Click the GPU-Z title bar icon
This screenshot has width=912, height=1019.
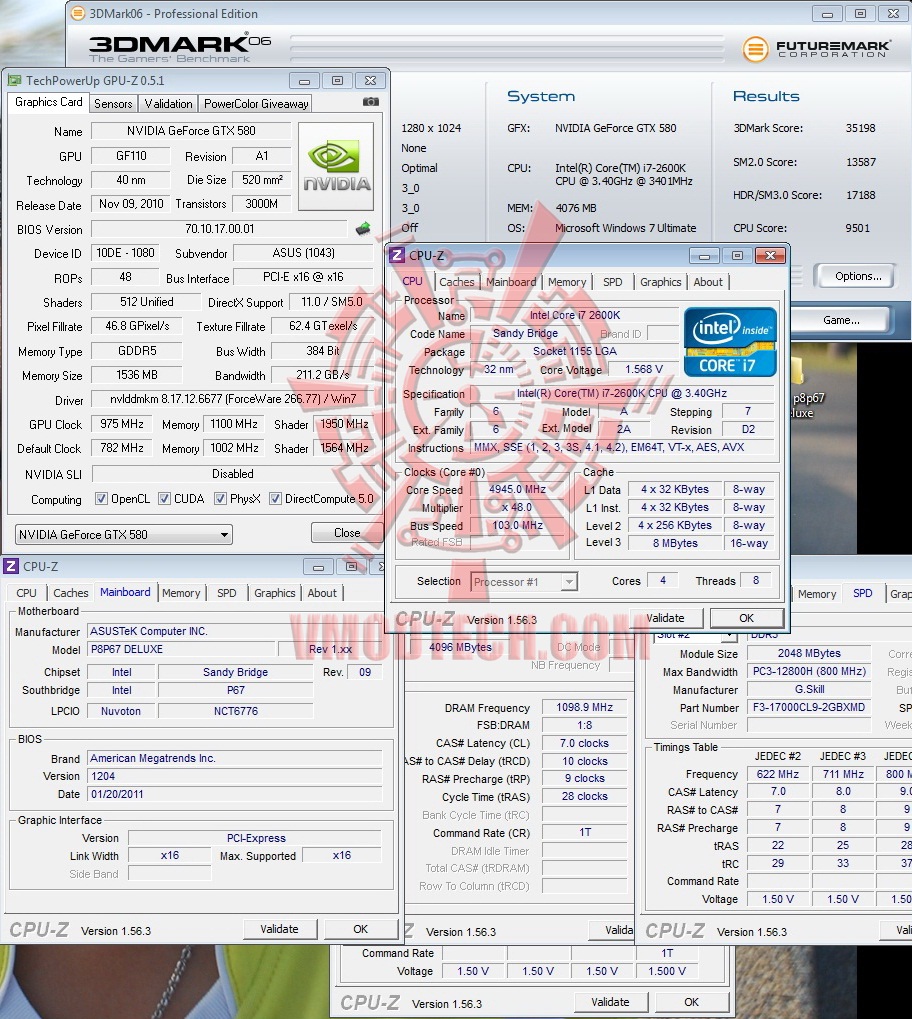pyautogui.click(x=14, y=81)
